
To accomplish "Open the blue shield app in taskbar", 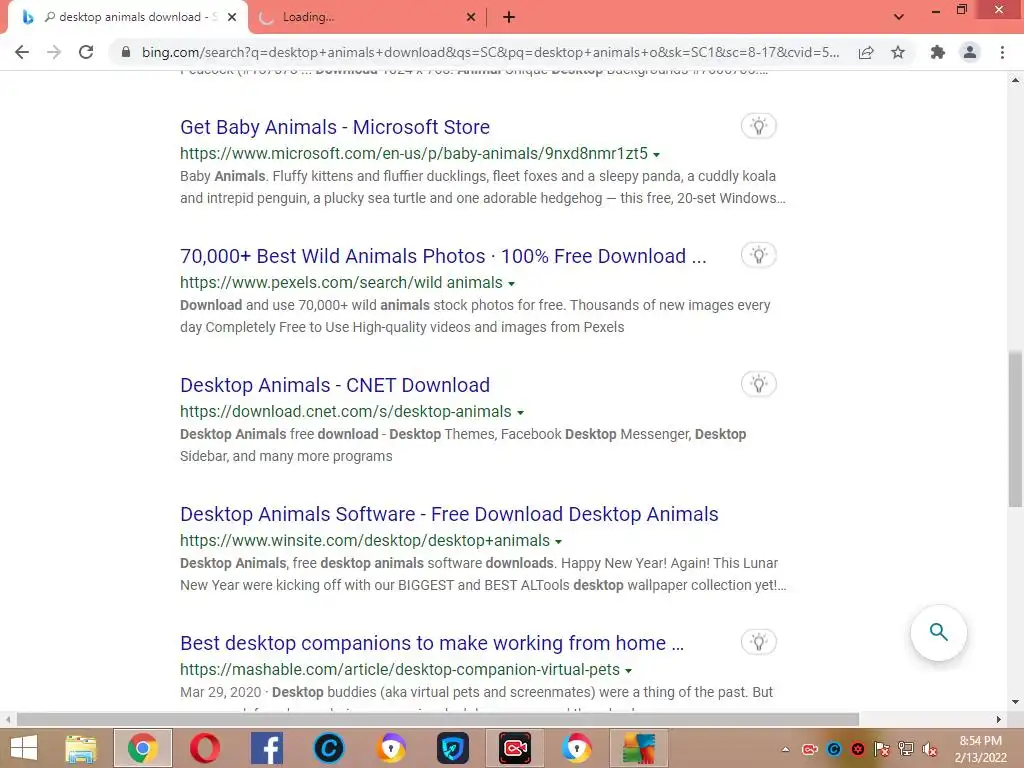I will (453, 748).
